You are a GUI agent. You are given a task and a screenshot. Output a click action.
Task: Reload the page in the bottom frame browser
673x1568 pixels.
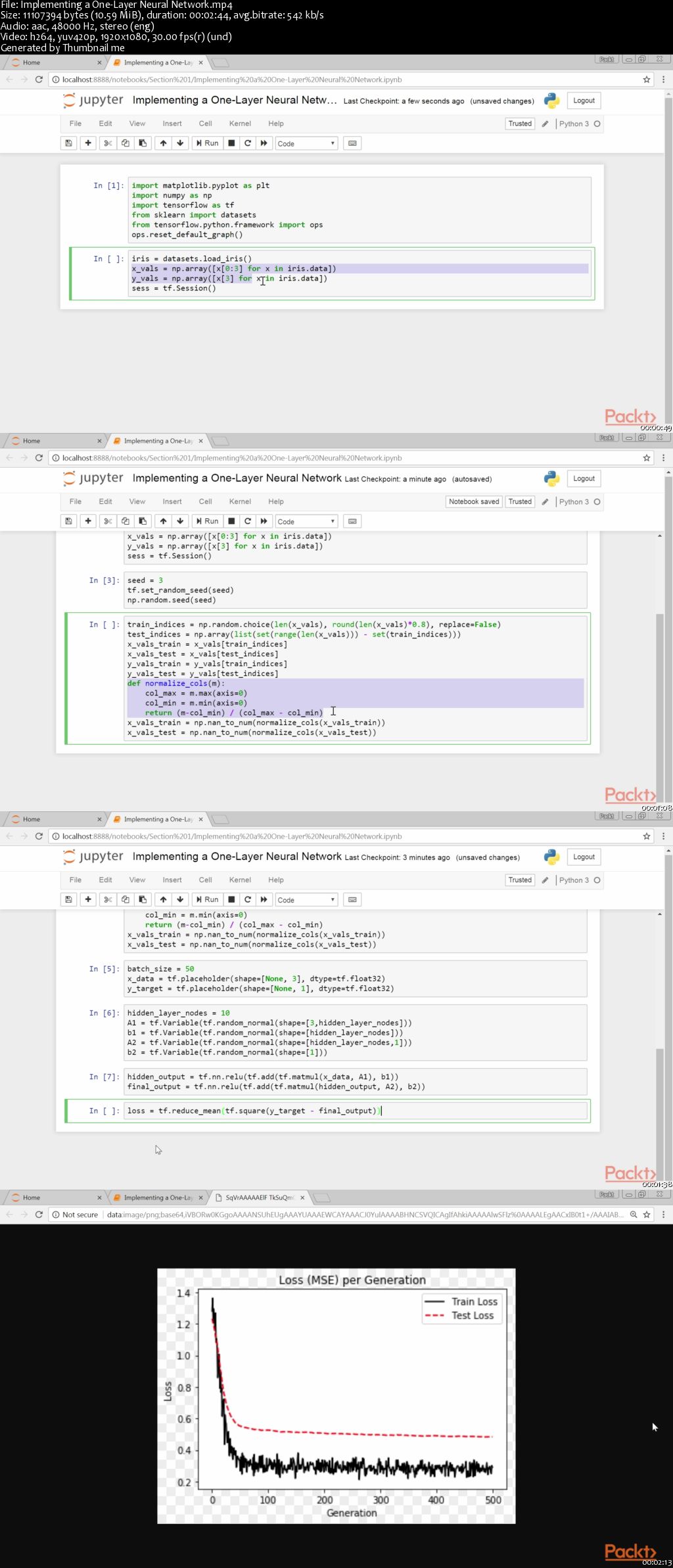point(39,1215)
